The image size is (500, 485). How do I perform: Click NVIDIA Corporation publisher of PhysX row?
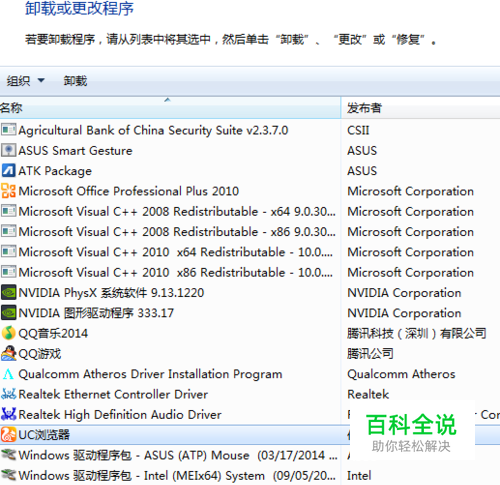[404, 293]
